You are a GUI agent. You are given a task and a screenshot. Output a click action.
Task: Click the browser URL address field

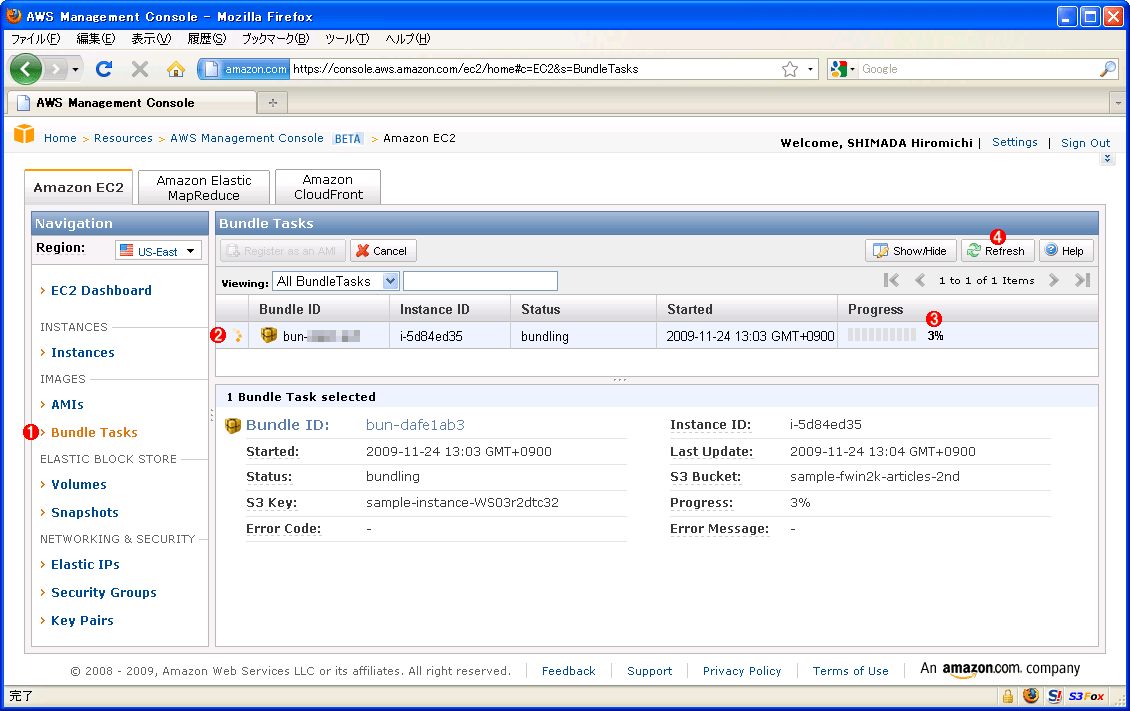click(x=535, y=69)
